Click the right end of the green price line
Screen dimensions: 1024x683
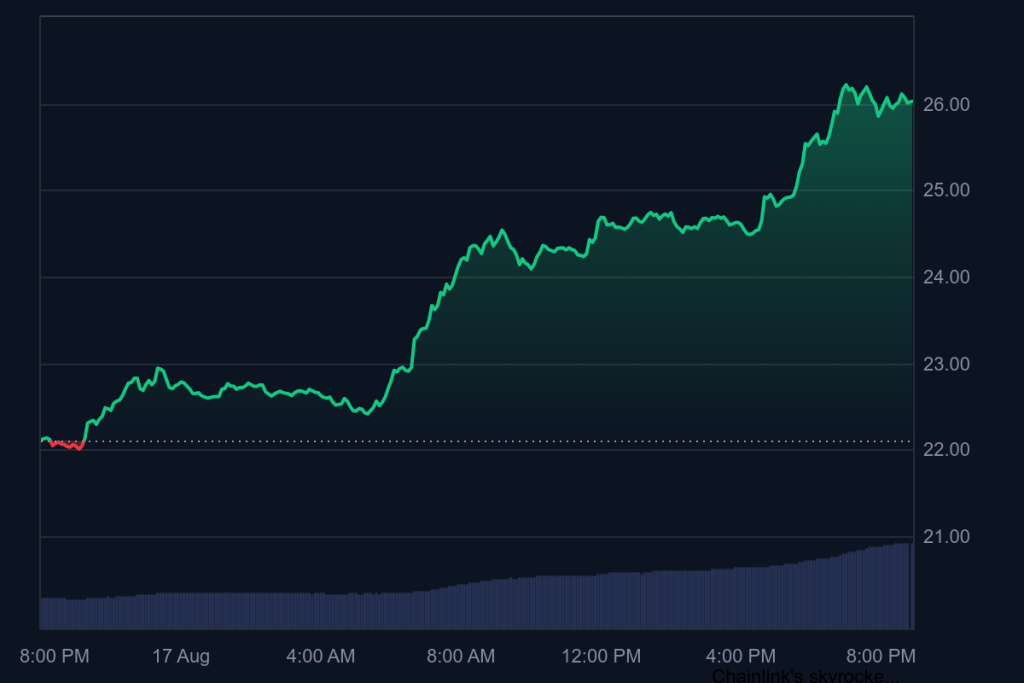(x=911, y=101)
